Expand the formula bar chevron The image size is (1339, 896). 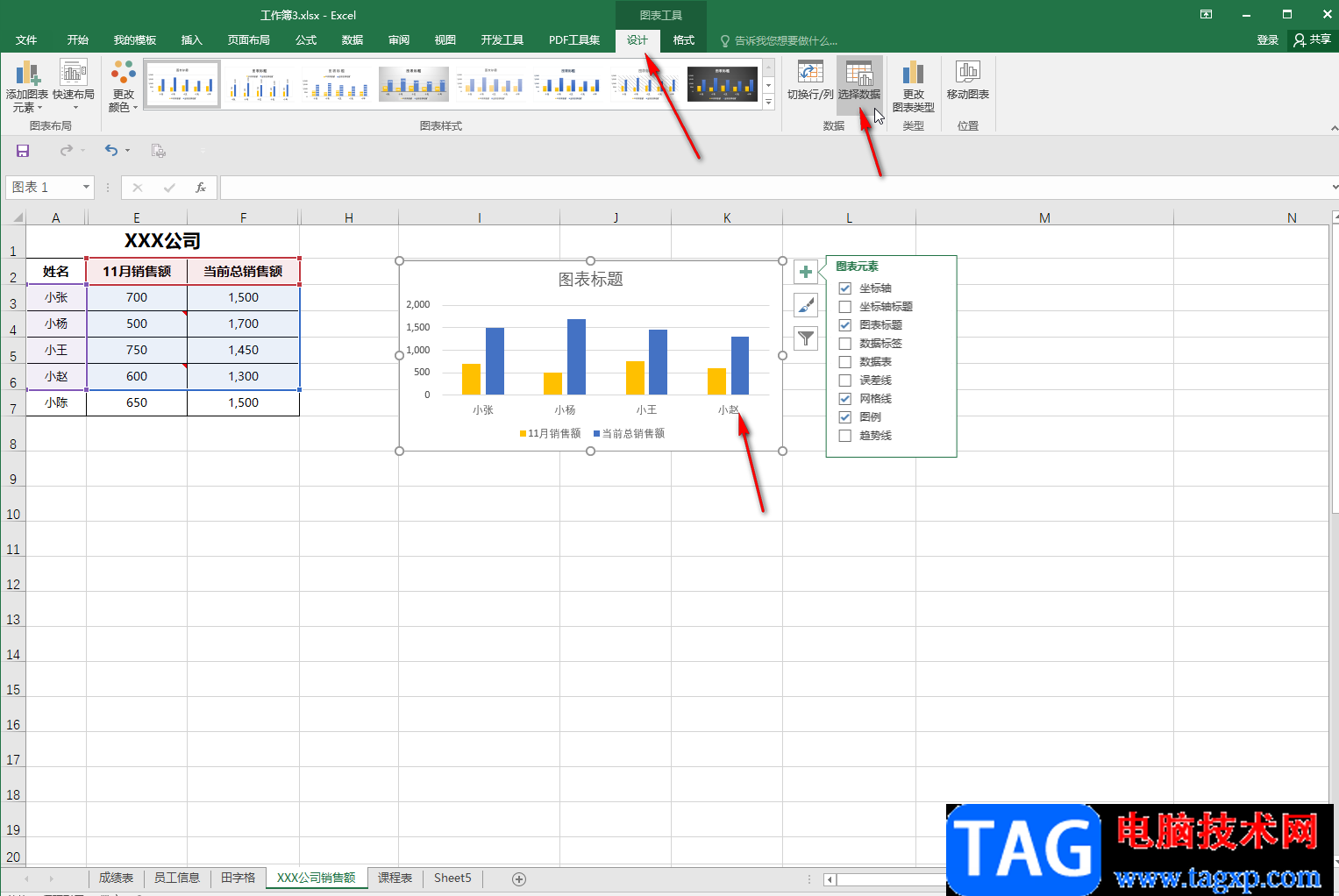coord(1334,188)
